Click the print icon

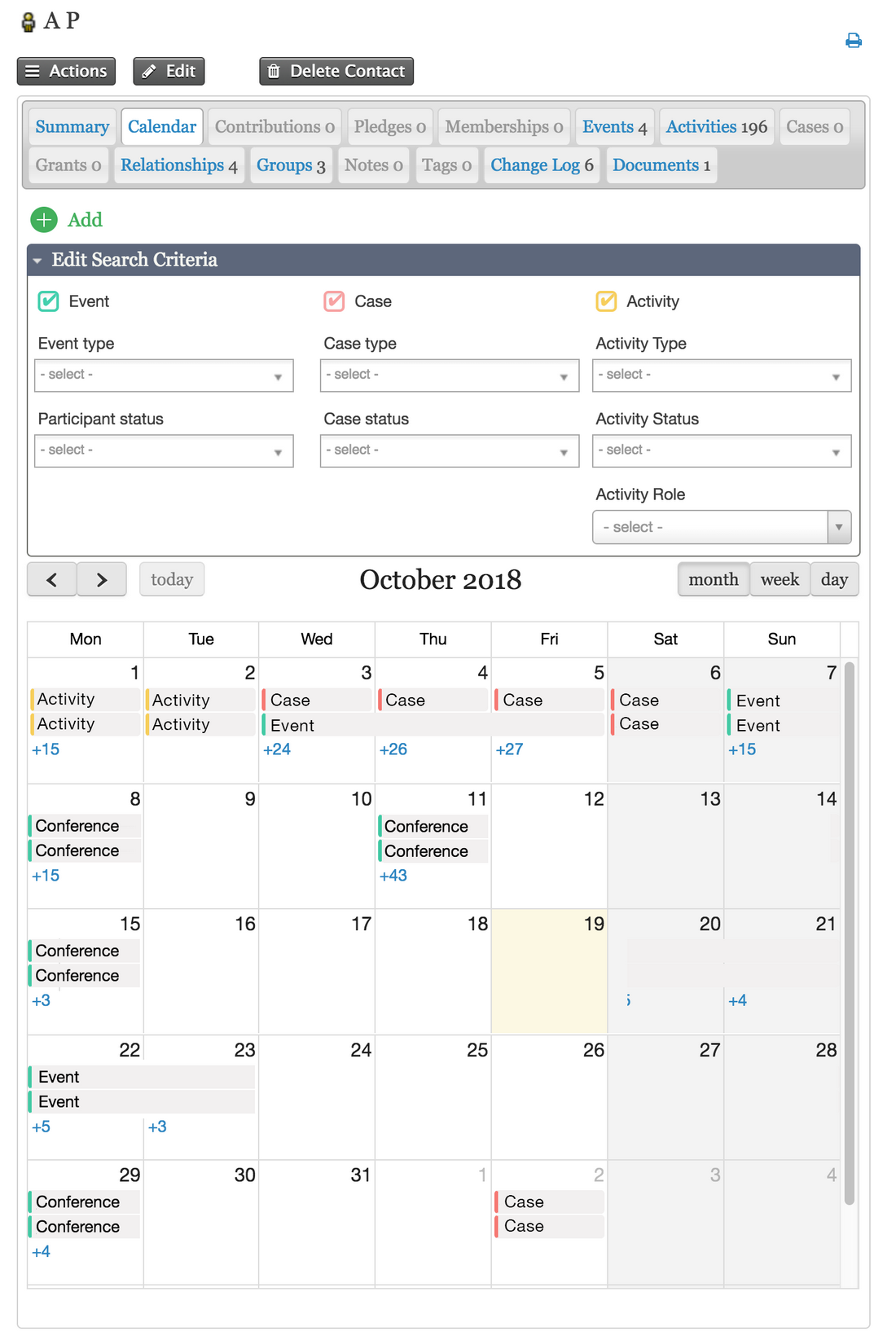point(853,41)
